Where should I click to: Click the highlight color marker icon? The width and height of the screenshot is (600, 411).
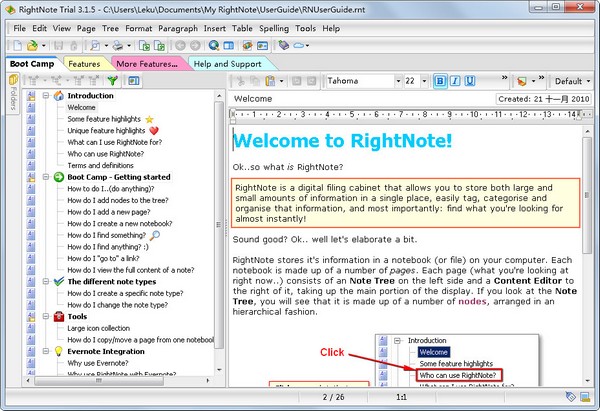(521, 81)
